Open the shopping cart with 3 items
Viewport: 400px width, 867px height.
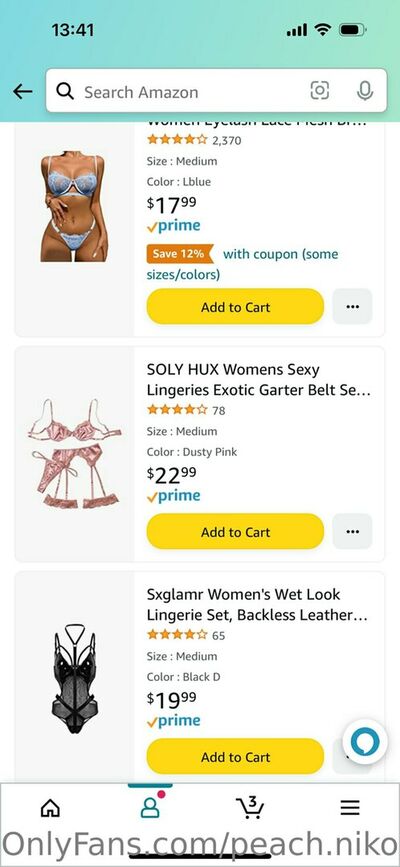tap(250, 807)
